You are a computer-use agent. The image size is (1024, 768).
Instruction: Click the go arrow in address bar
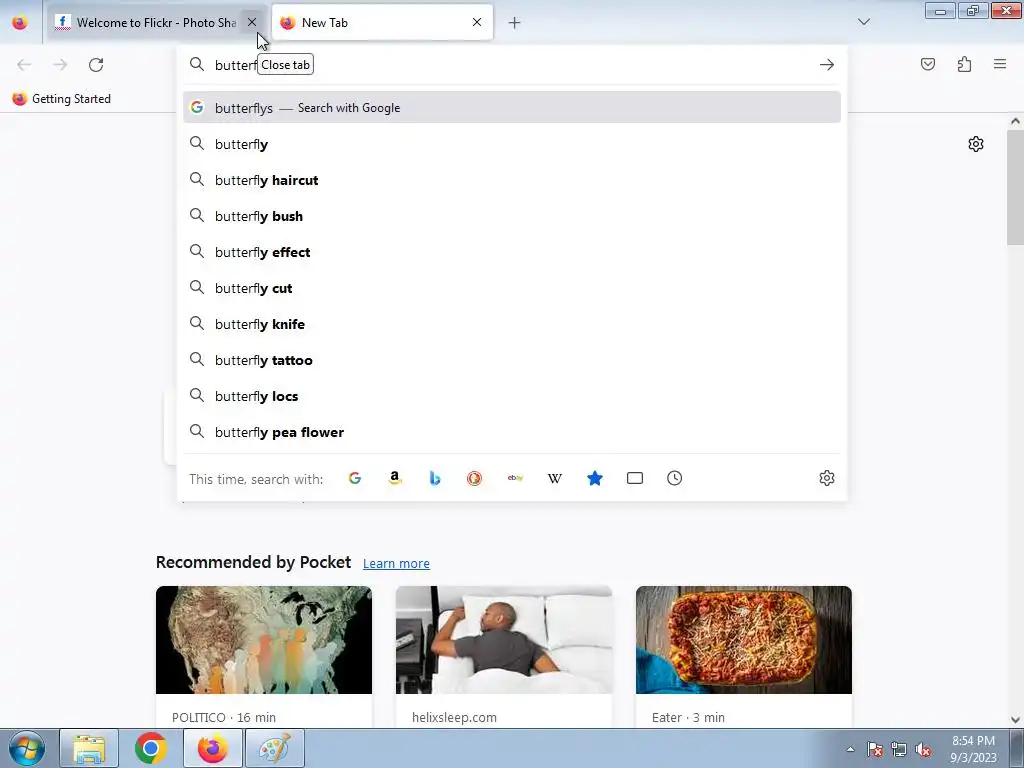pyautogui.click(x=827, y=65)
